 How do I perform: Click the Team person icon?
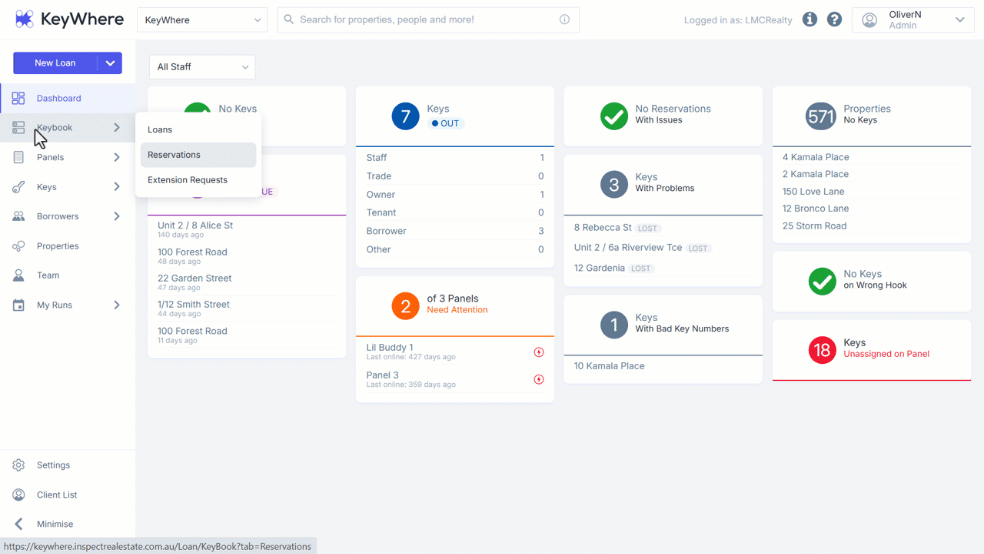(18, 275)
